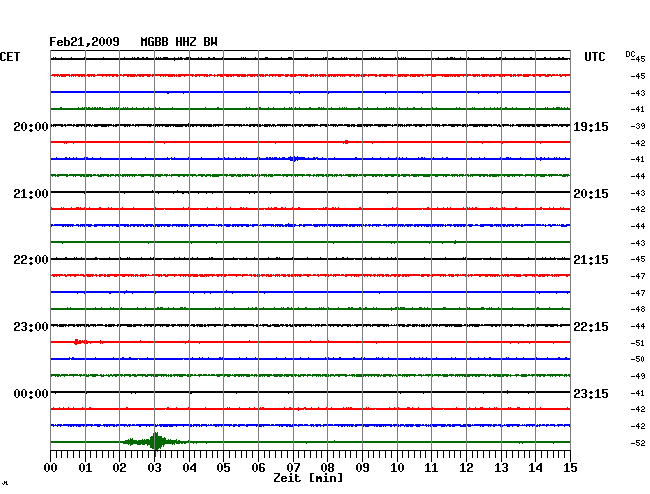Click the 21:15 UTC time label
Viewport: 650px width, 494px height.
click(591, 260)
